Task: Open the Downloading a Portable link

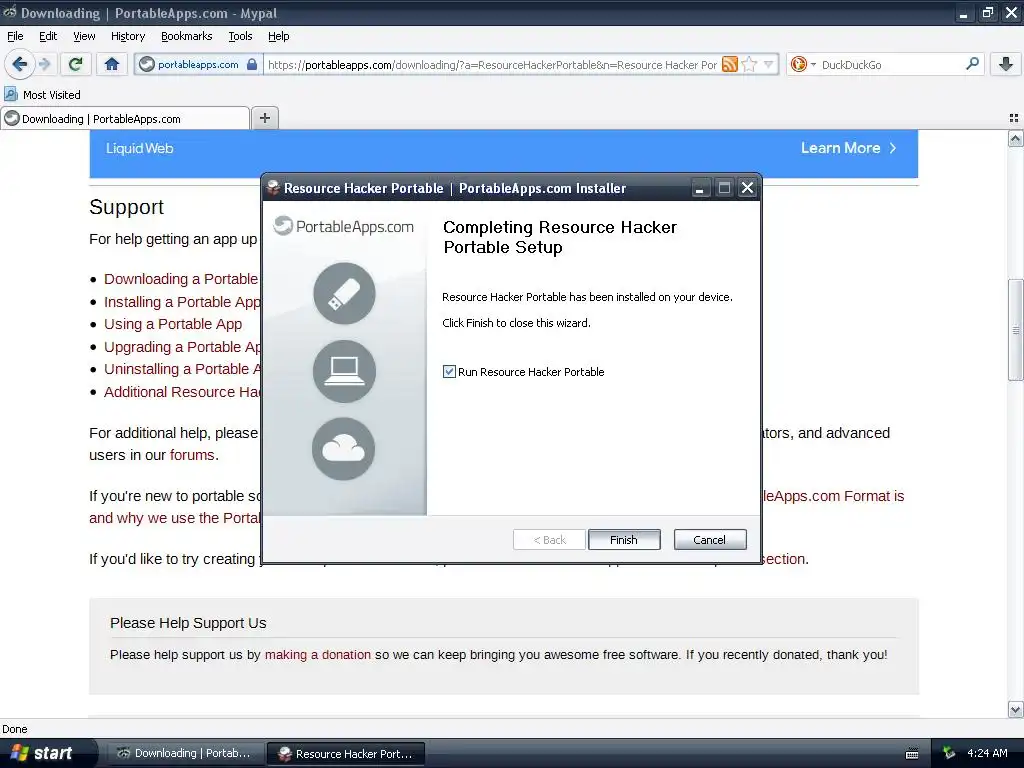Action: (x=181, y=279)
